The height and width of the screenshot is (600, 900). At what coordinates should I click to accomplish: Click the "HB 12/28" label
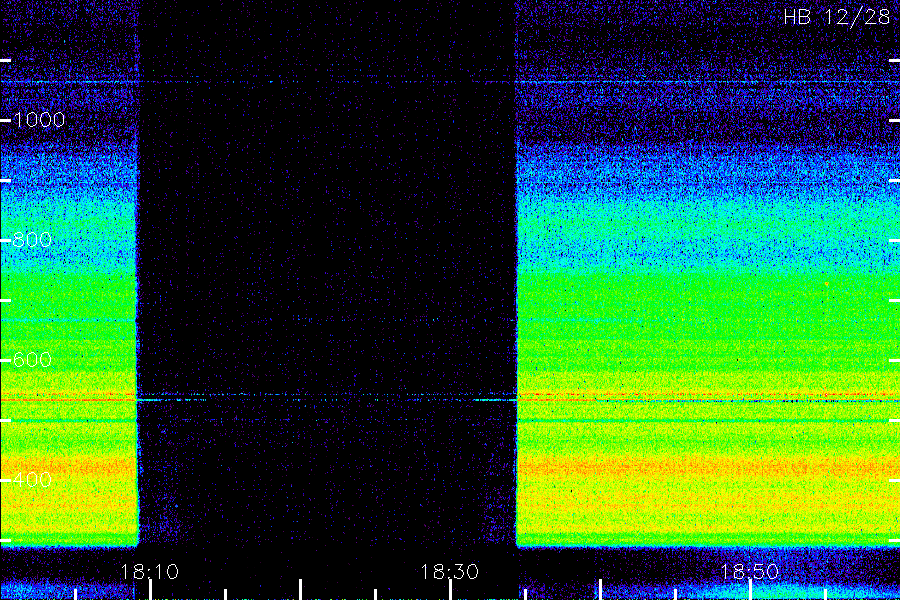836,17
